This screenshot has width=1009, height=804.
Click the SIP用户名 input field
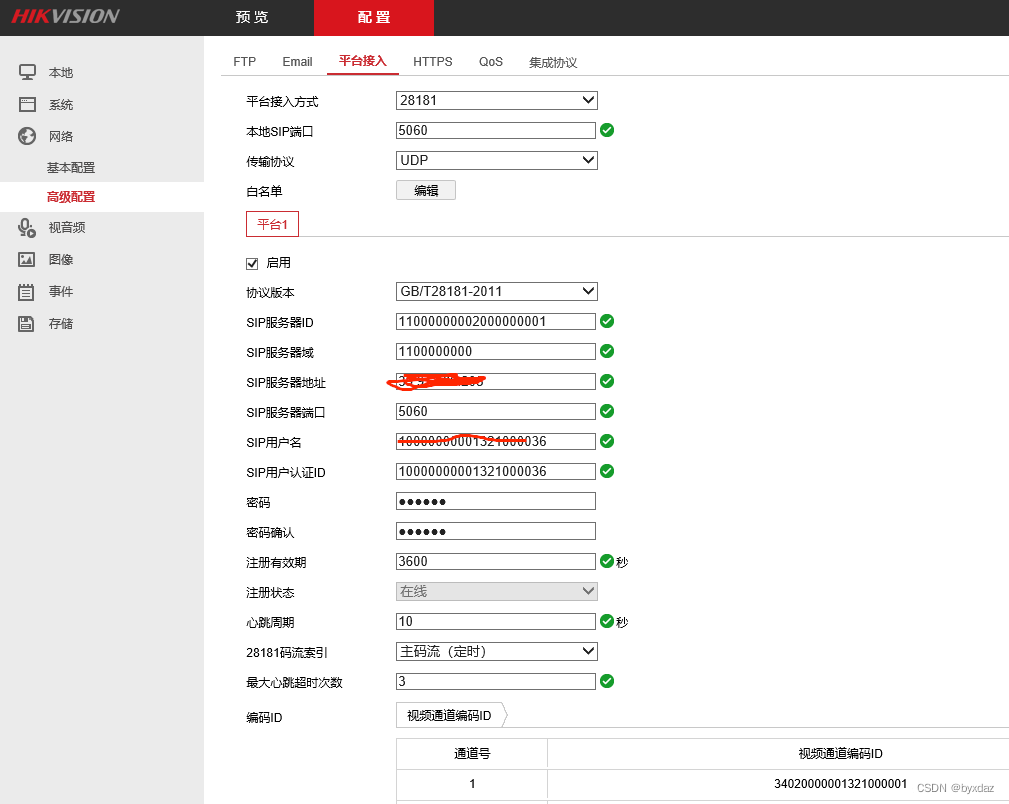pyautogui.click(x=495, y=441)
